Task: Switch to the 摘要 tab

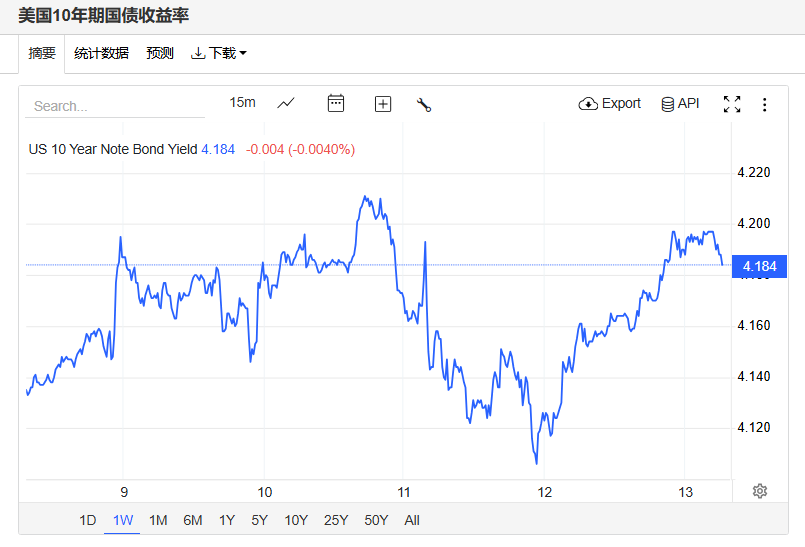Action: tap(42, 53)
